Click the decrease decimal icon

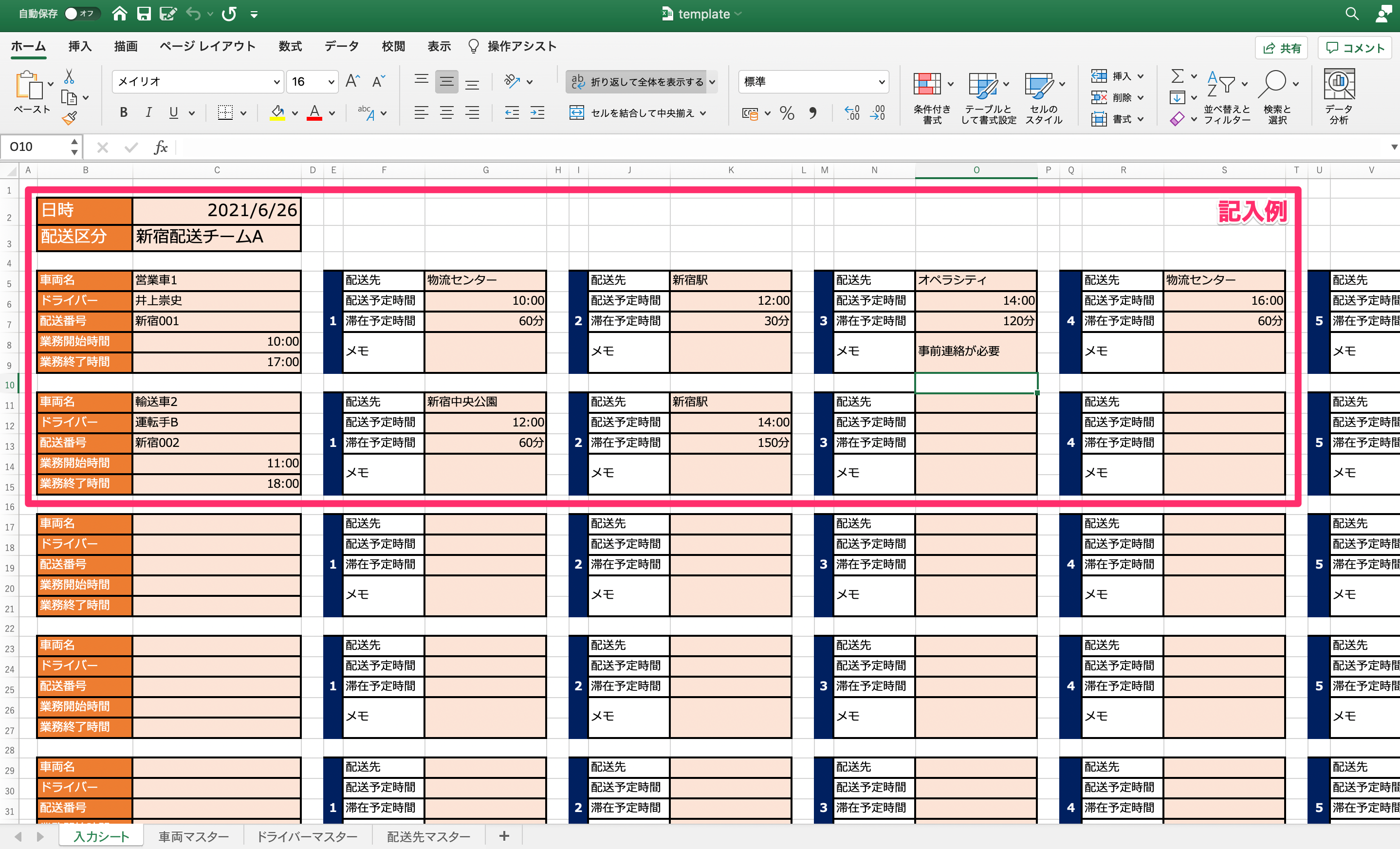(x=878, y=112)
